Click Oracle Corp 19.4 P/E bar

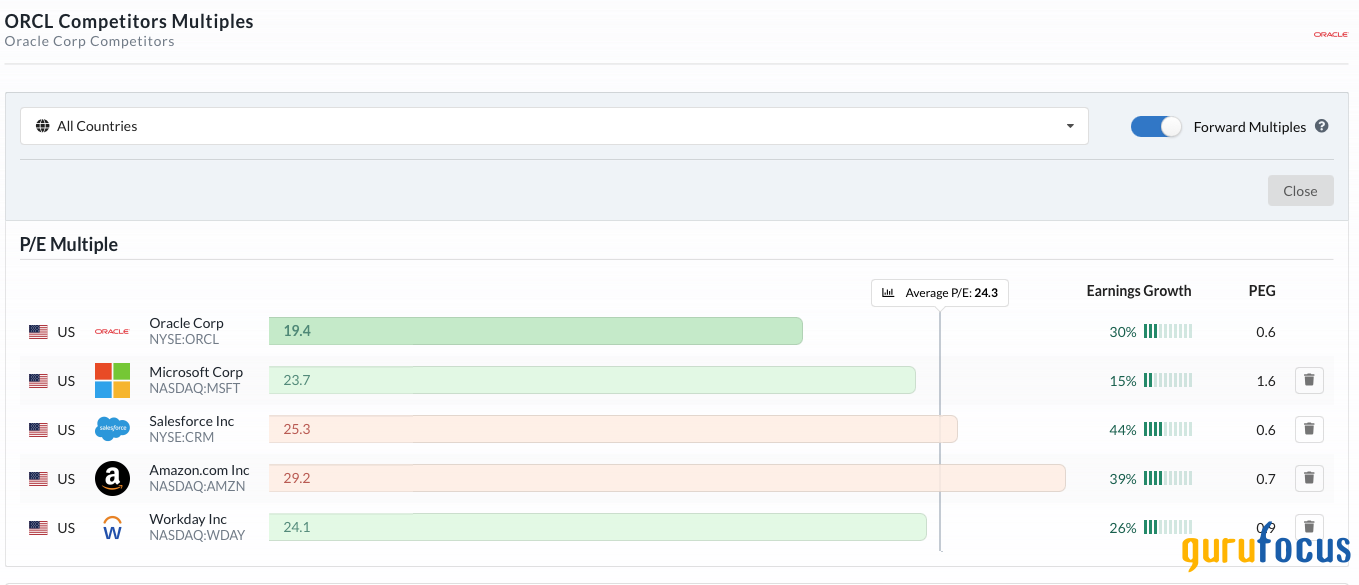(x=536, y=331)
